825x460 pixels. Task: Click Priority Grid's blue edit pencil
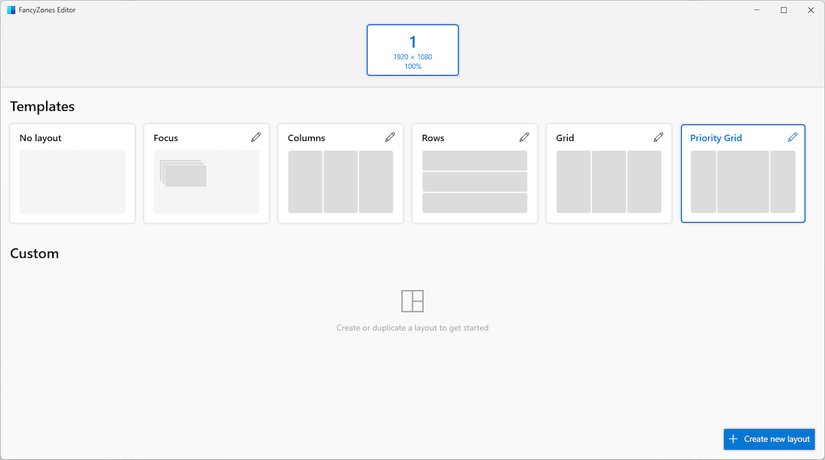coord(792,137)
